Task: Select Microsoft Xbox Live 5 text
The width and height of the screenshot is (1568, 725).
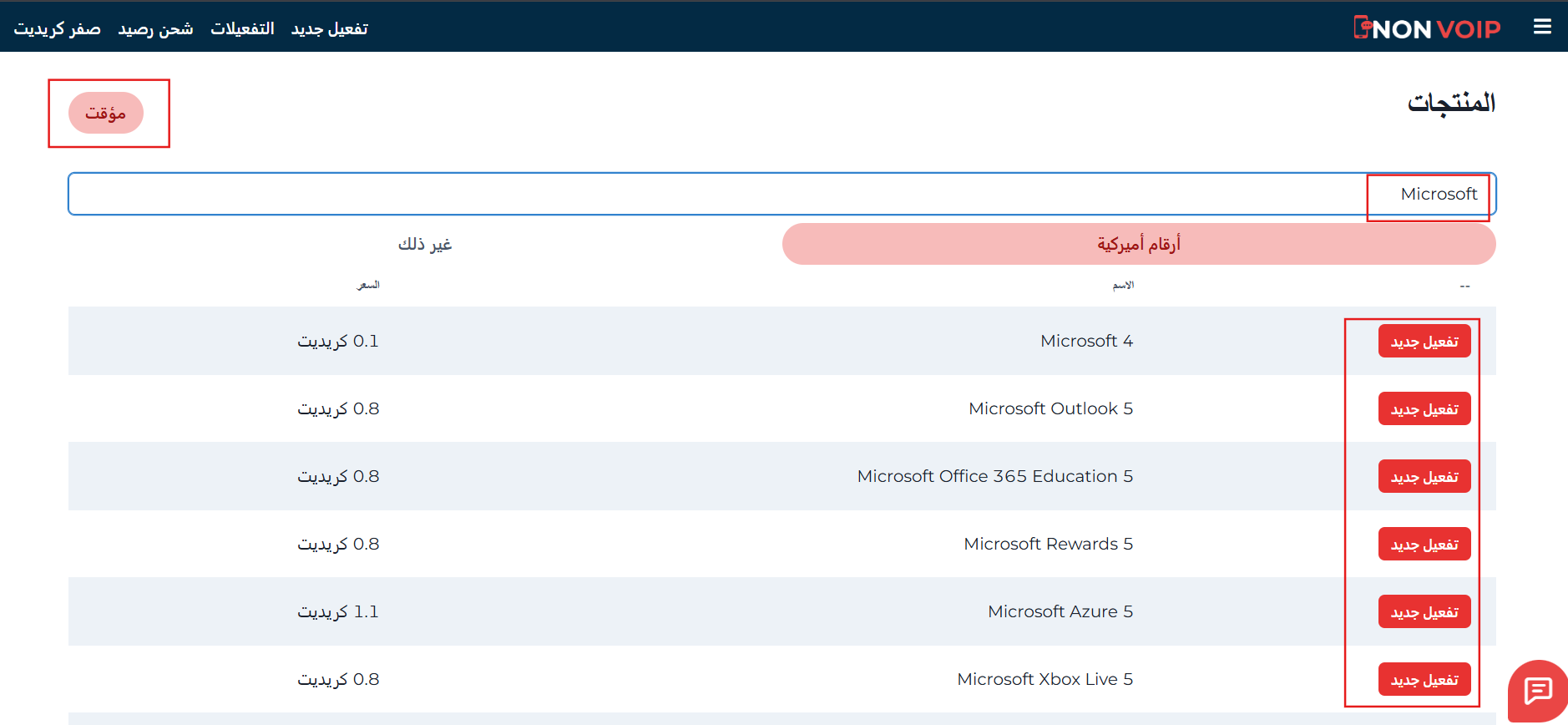Action: (x=1044, y=679)
